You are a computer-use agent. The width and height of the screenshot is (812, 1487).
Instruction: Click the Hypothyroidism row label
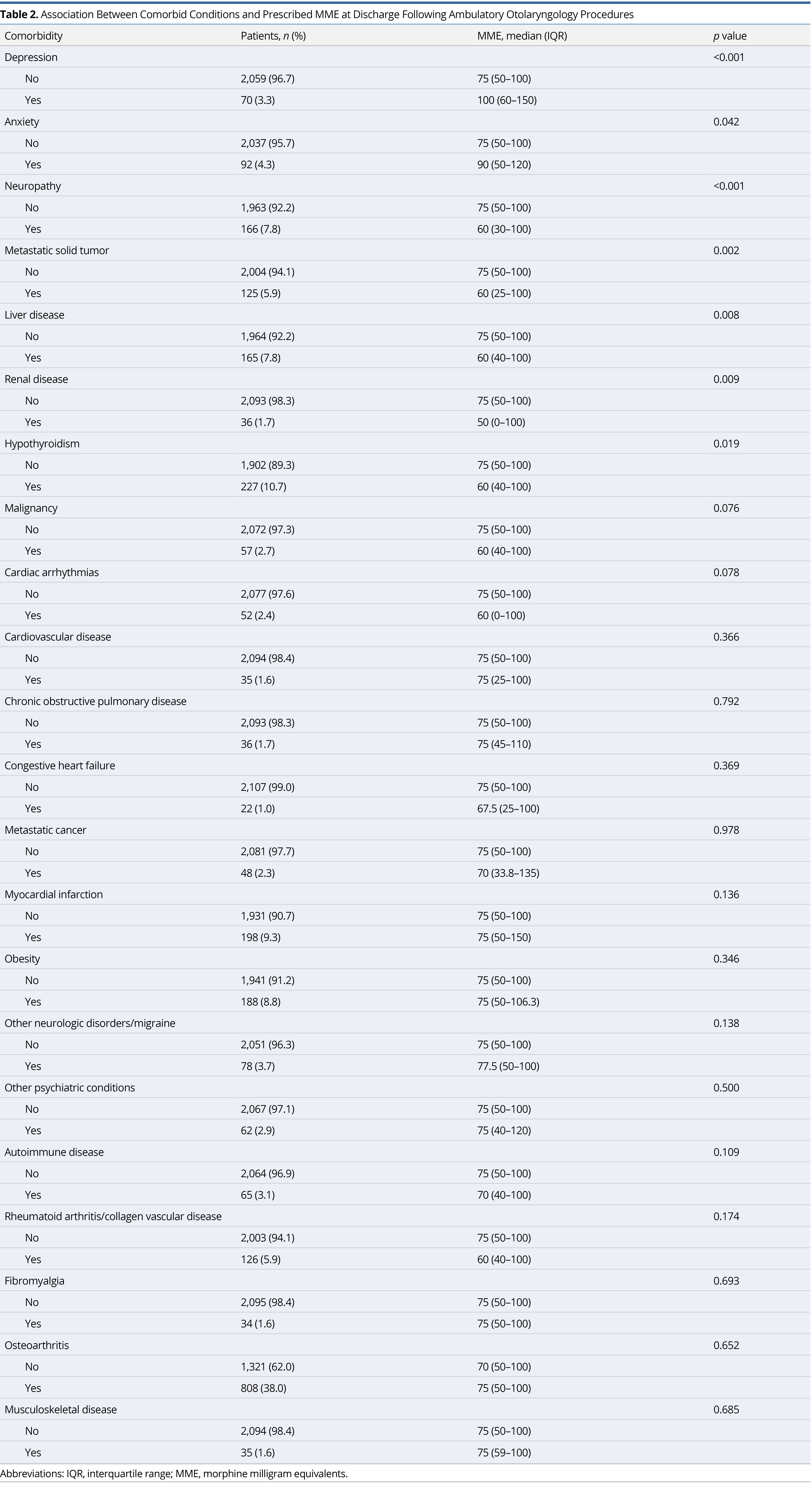42,443
